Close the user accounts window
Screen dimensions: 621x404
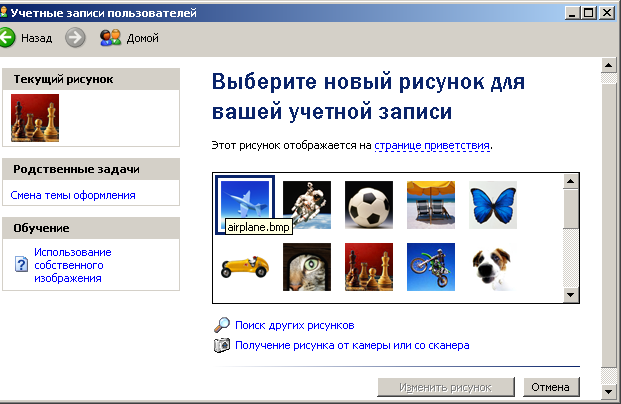tap(607, 13)
